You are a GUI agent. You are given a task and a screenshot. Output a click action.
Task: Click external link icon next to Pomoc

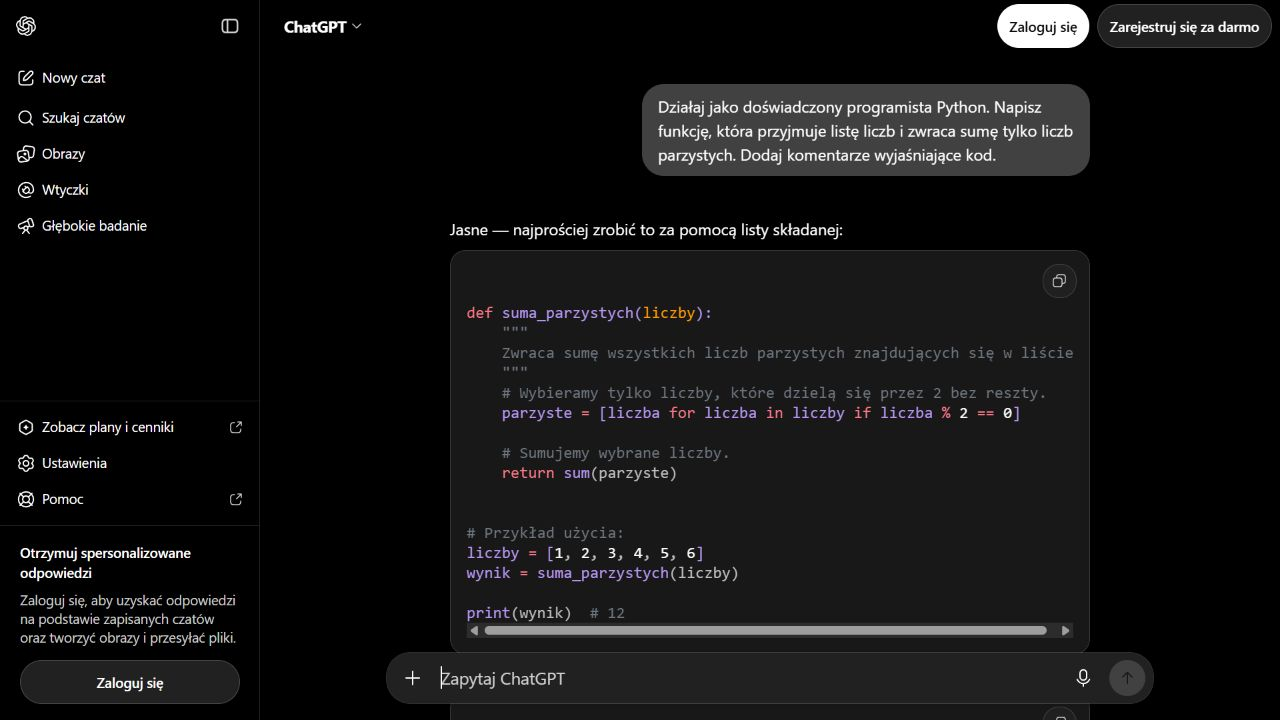236,499
